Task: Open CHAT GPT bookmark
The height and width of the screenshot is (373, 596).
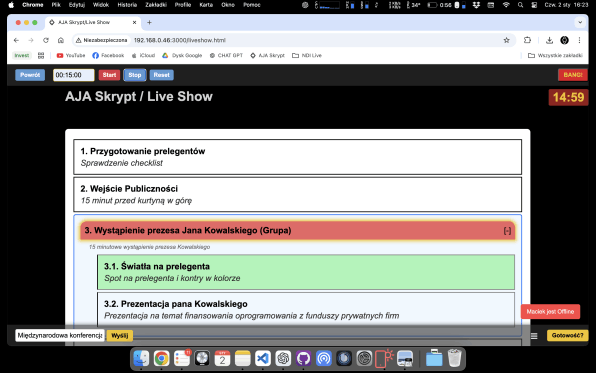Action: pos(226,56)
